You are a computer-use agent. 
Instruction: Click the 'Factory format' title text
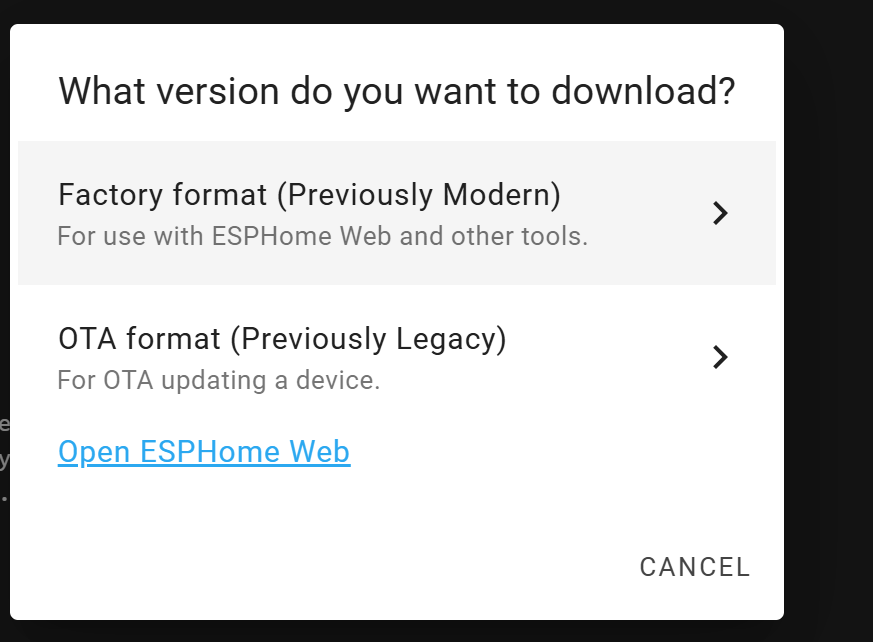click(162, 194)
